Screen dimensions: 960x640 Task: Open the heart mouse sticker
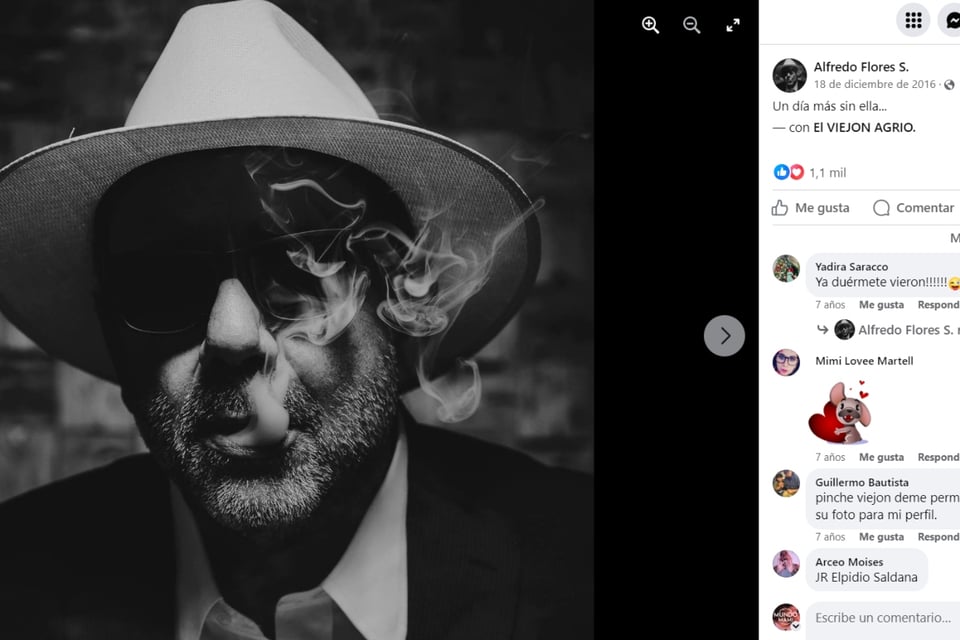[x=840, y=412]
